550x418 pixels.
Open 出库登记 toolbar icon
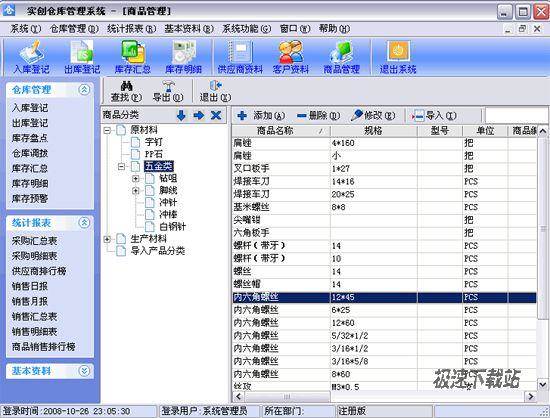[82, 57]
